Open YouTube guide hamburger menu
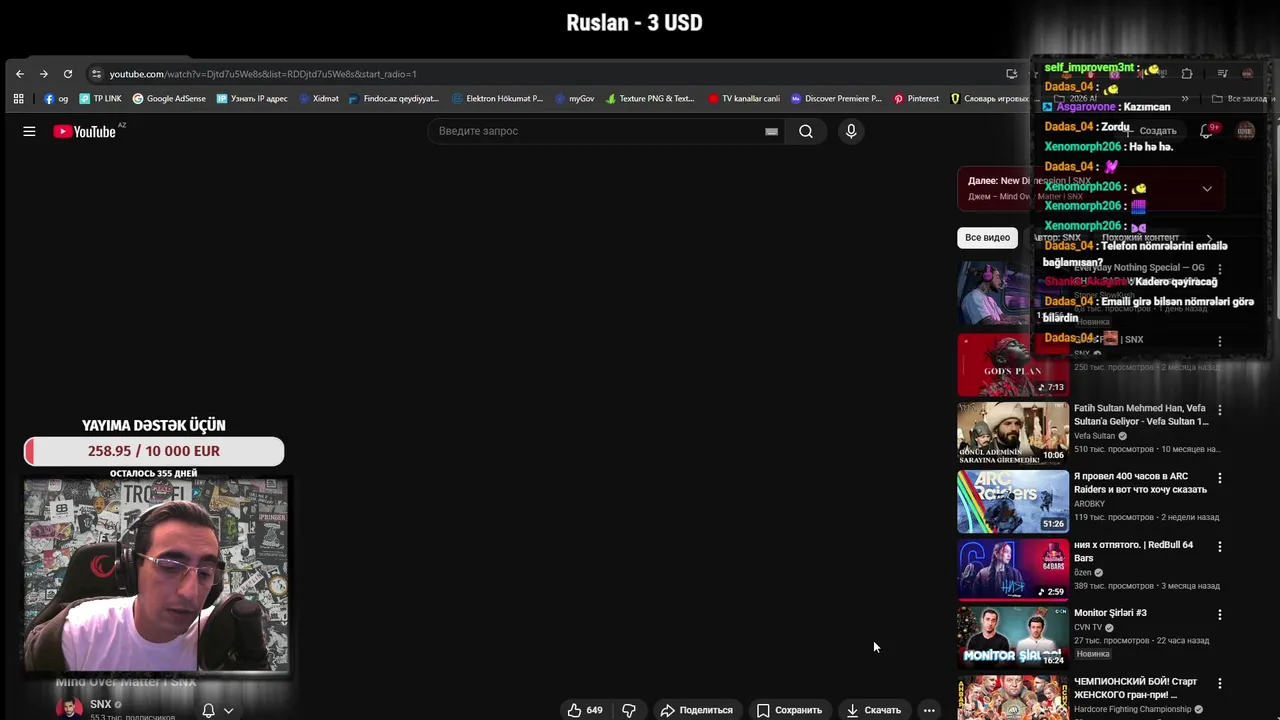Image resolution: width=1280 pixels, height=720 pixels. click(x=29, y=131)
